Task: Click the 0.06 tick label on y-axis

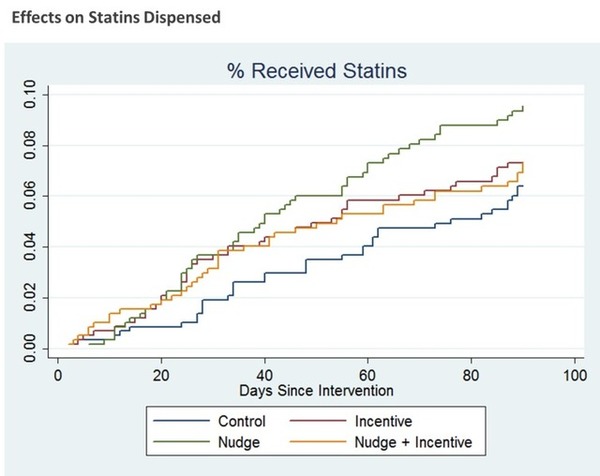Action: click(31, 197)
